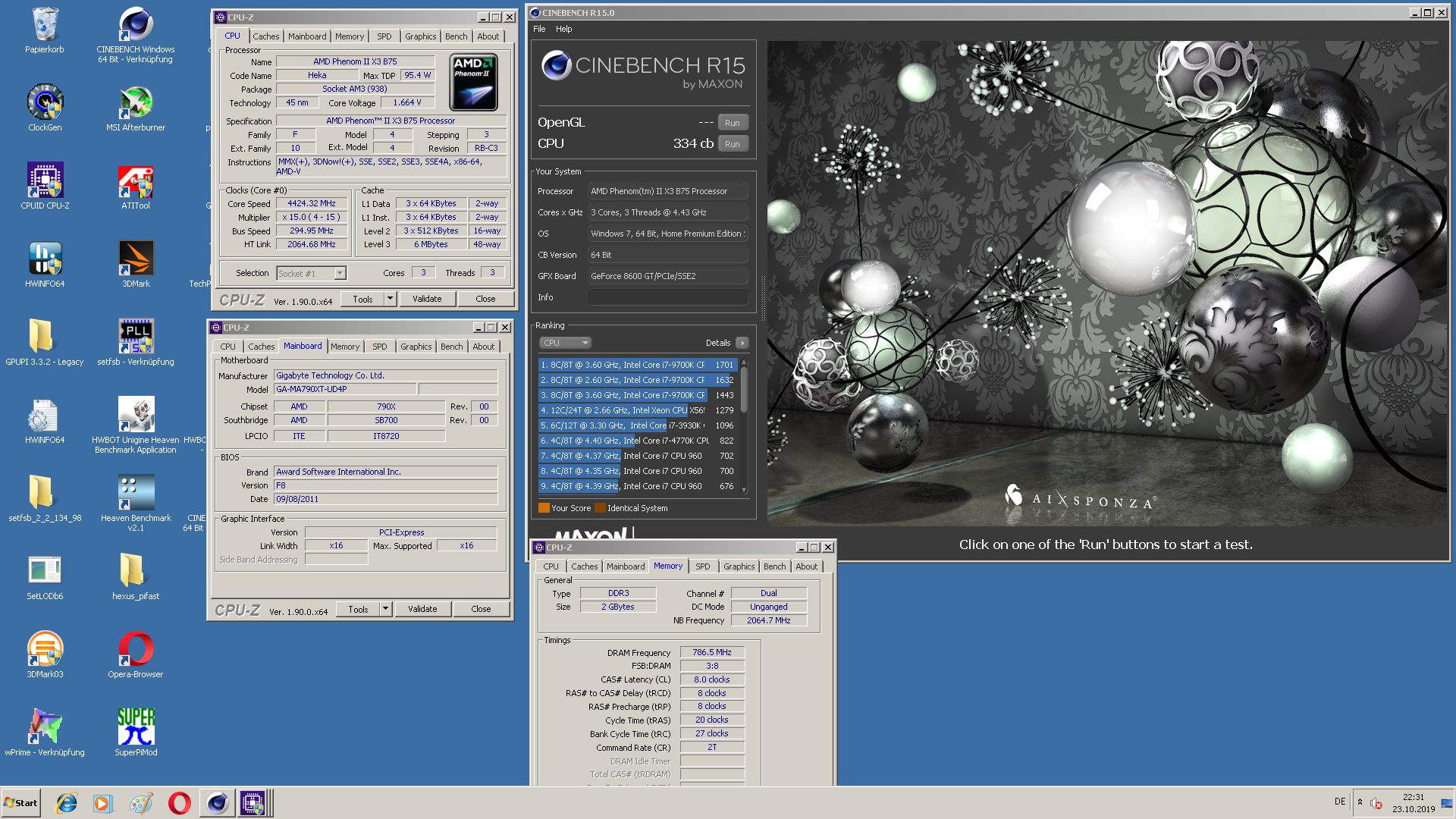Click Tools button in top CPU-Z window
Image resolution: width=1456 pixels, height=819 pixels.
[x=362, y=299]
